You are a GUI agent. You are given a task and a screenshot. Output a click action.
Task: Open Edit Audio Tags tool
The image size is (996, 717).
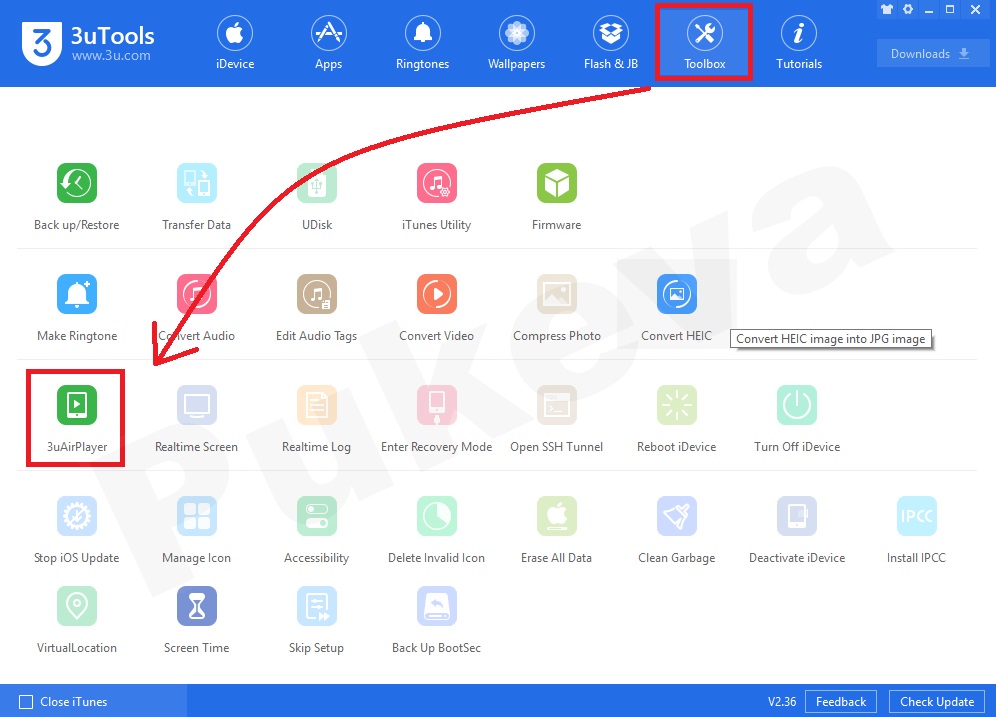(x=316, y=308)
